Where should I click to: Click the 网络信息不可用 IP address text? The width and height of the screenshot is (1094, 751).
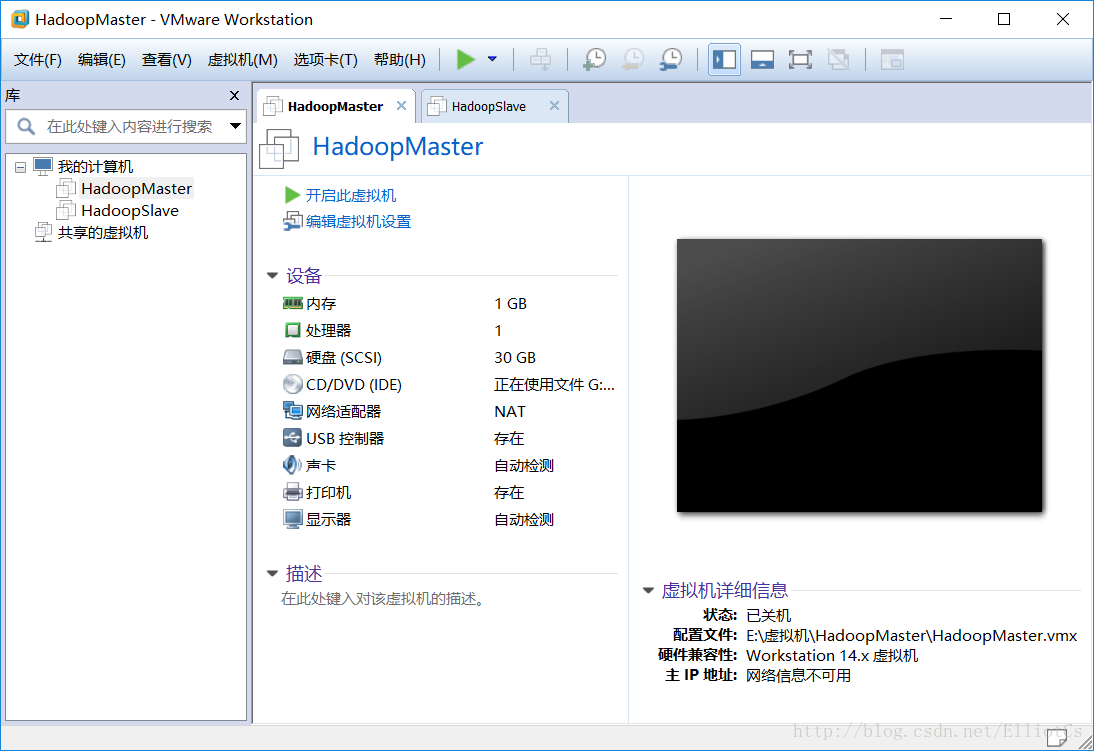click(798, 676)
